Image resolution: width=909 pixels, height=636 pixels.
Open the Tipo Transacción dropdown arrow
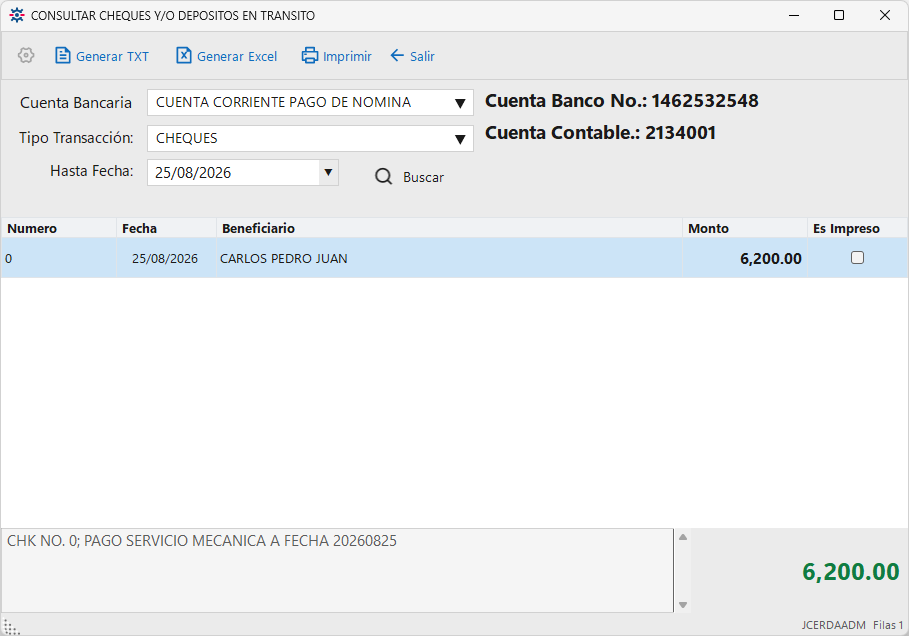coord(460,139)
